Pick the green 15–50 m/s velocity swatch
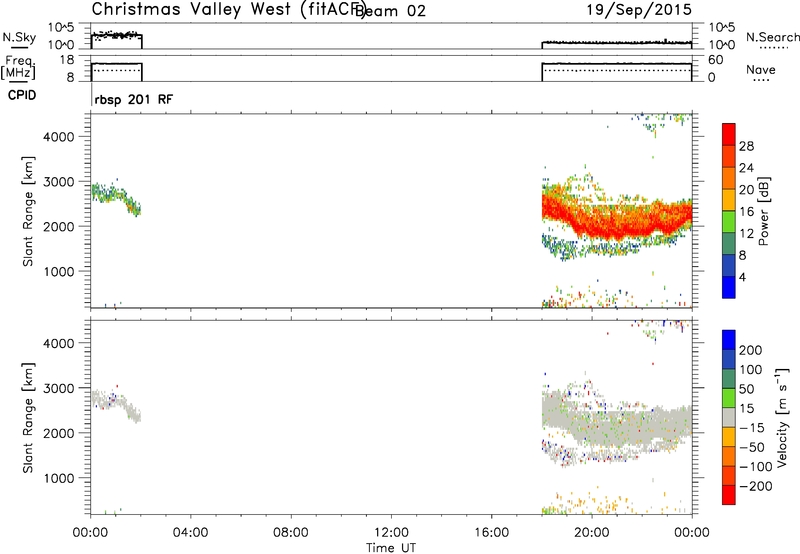 729,398
